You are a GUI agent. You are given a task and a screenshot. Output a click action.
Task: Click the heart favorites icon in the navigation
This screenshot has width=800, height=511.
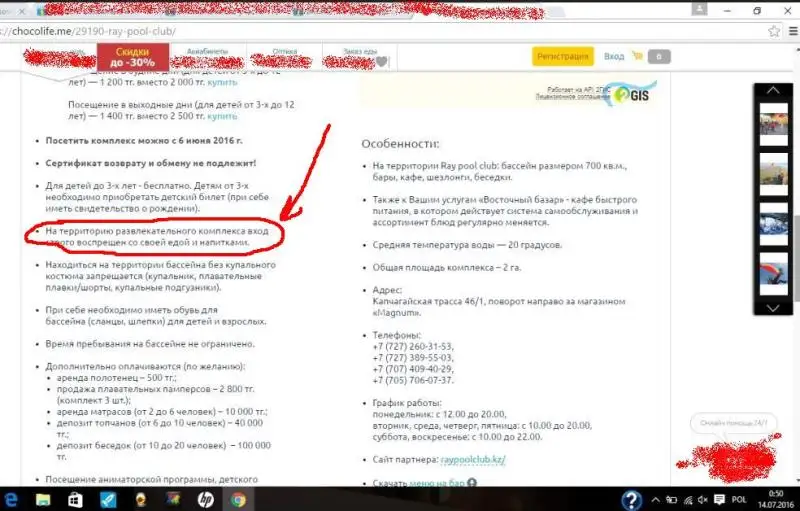[382, 62]
